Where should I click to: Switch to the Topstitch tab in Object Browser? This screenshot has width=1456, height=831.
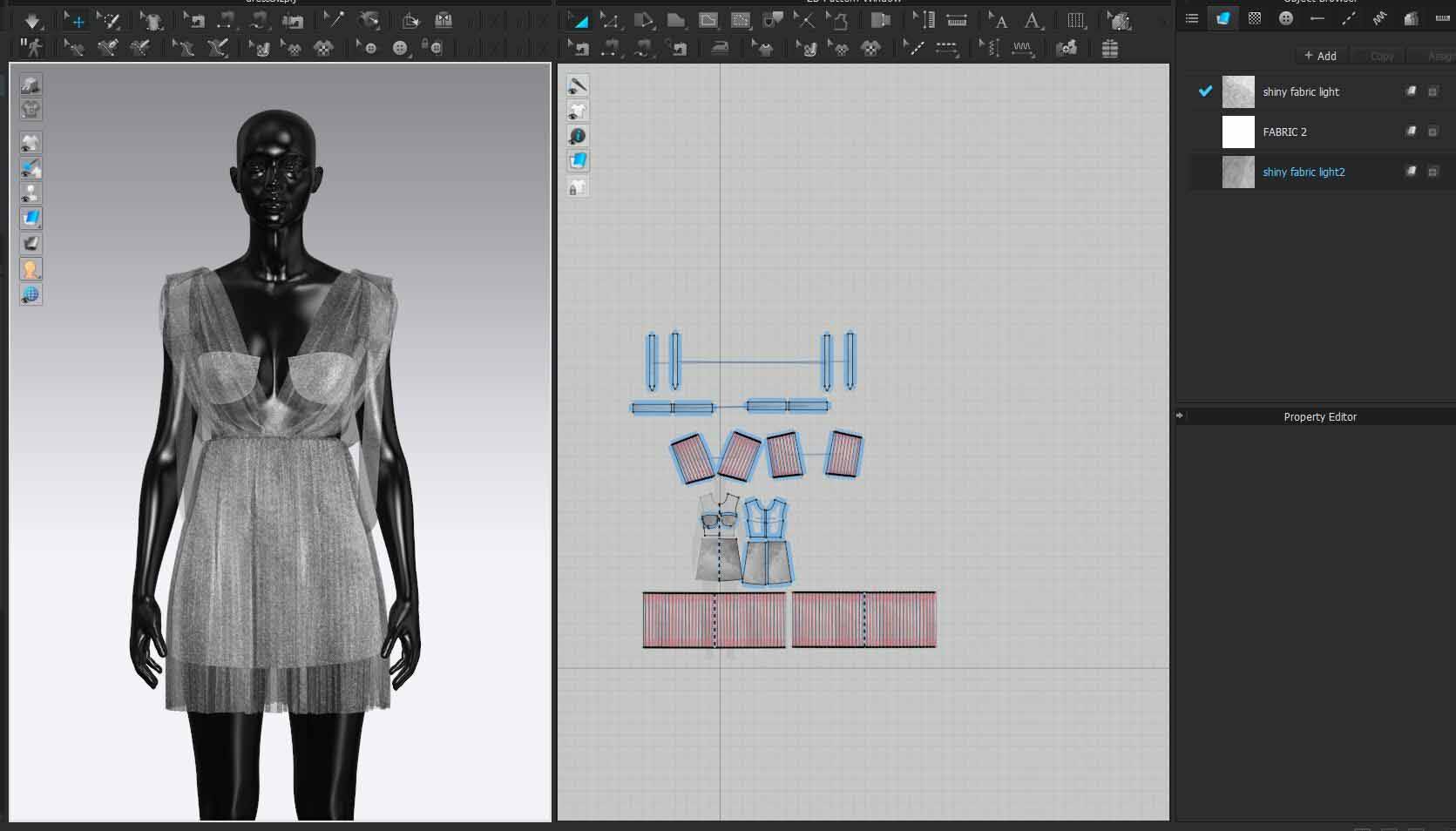point(1349,18)
